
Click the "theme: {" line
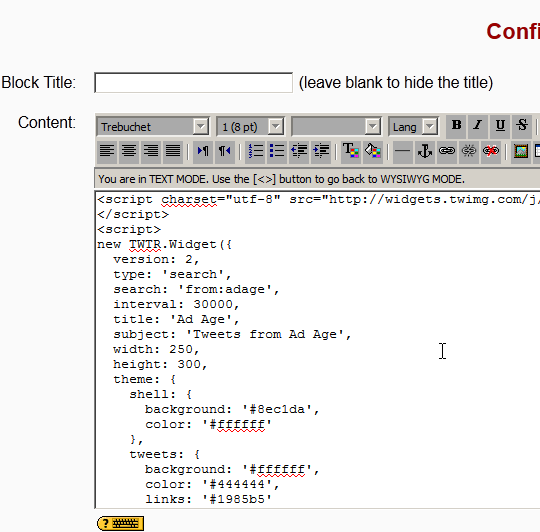click(145, 379)
